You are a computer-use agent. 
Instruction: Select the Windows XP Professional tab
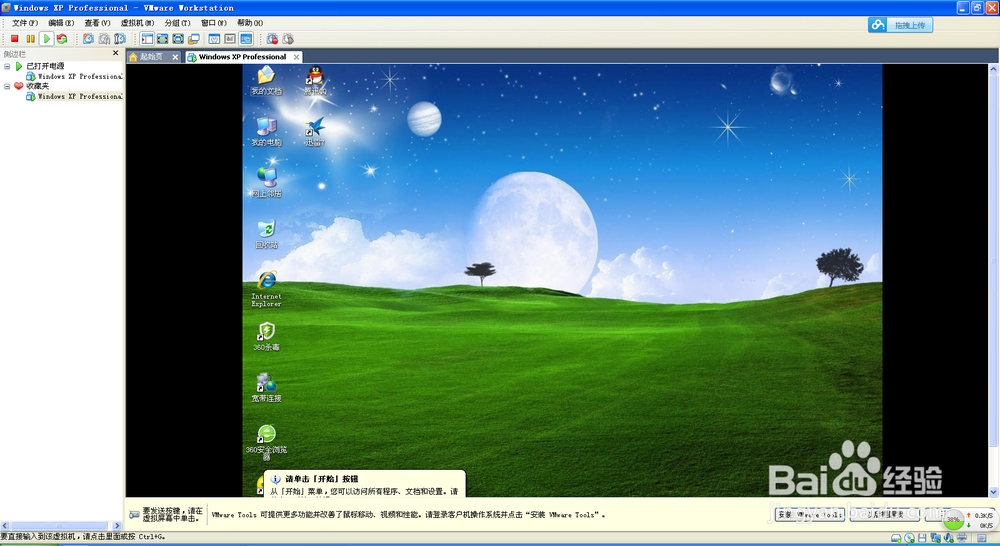(x=242, y=57)
